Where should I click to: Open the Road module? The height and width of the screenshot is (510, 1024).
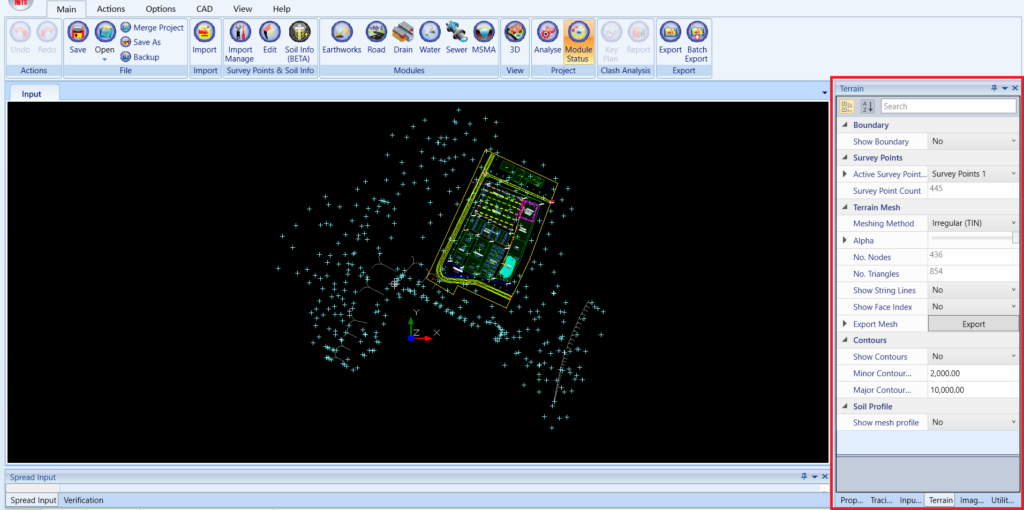click(376, 31)
